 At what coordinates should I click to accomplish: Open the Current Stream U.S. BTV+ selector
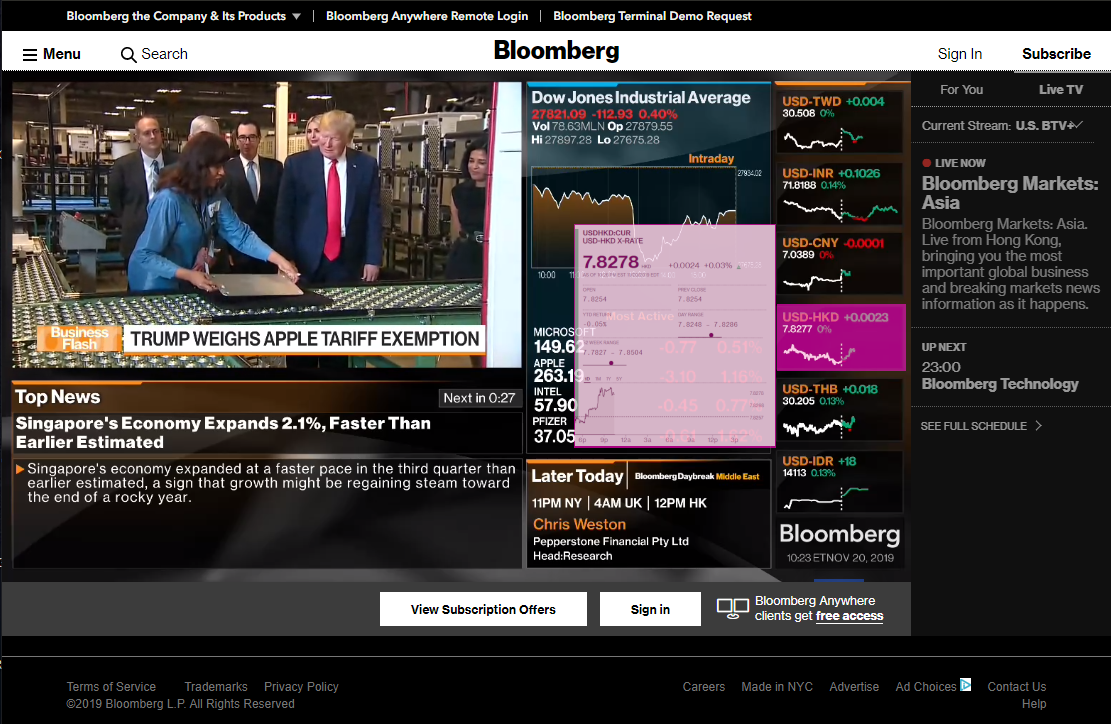coord(1002,125)
